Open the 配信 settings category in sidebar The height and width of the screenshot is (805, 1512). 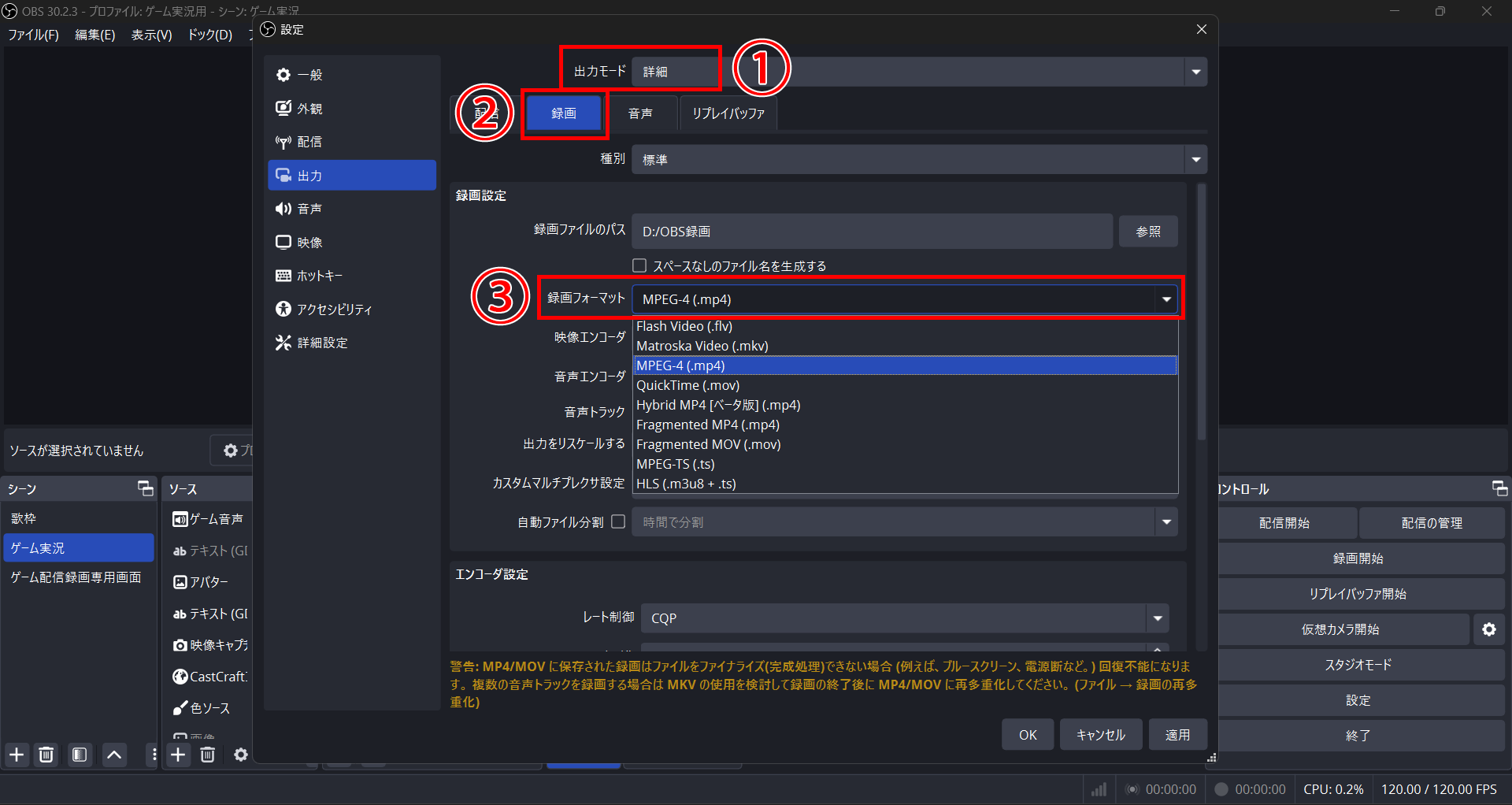tap(352, 142)
